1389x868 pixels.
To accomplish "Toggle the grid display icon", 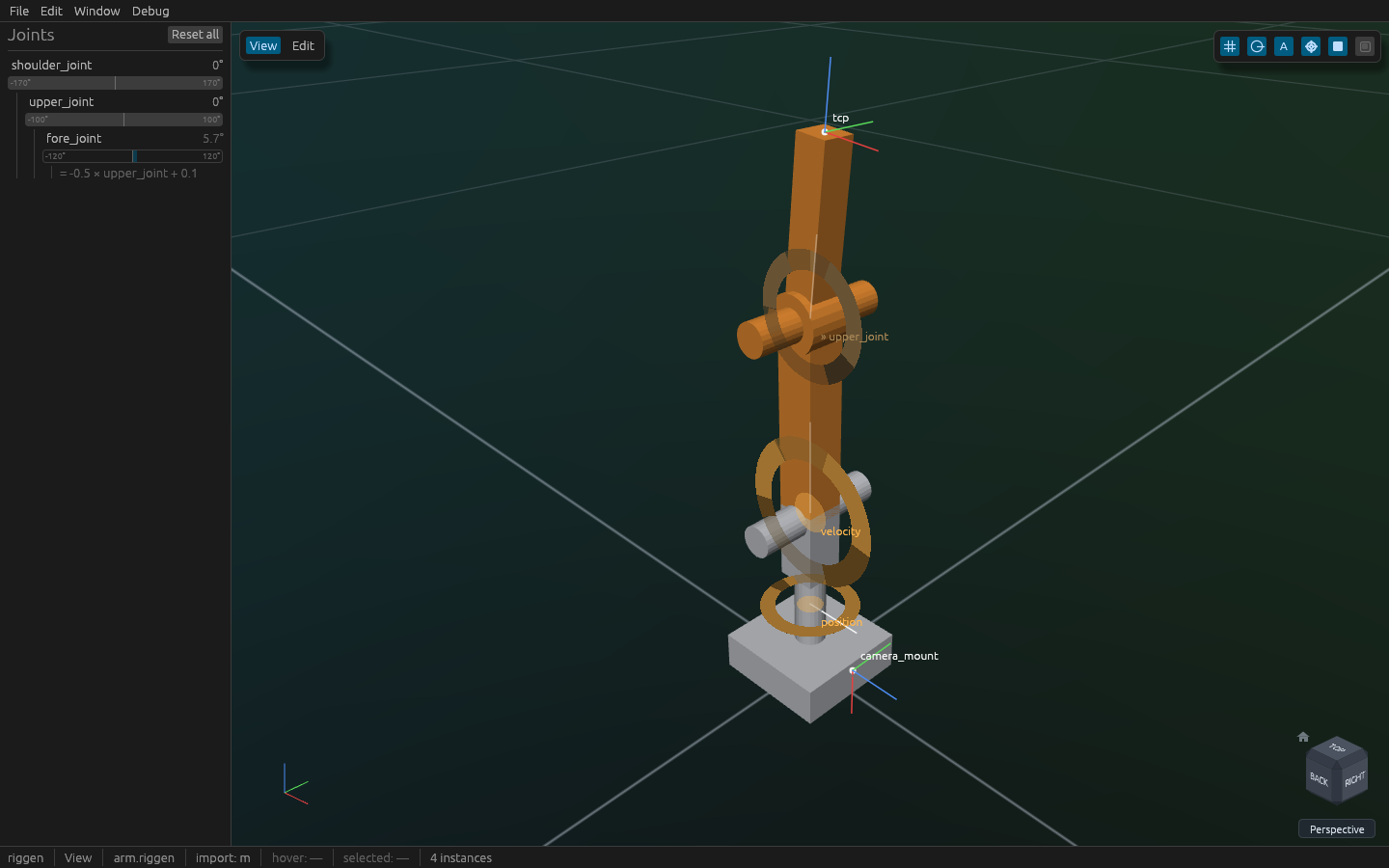I will coord(1230,46).
